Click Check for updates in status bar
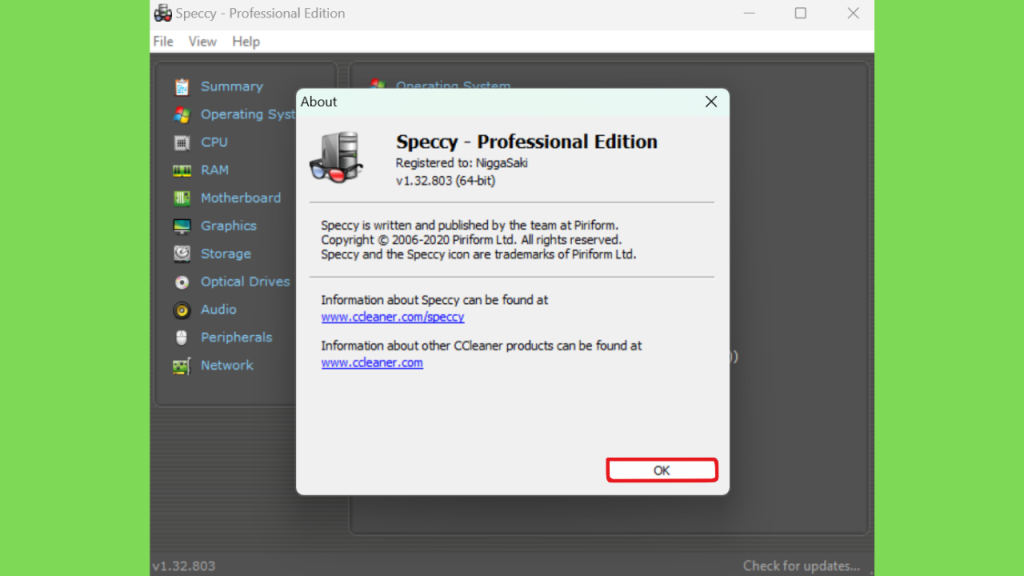The height and width of the screenshot is (576, 1024). point(801,566)
